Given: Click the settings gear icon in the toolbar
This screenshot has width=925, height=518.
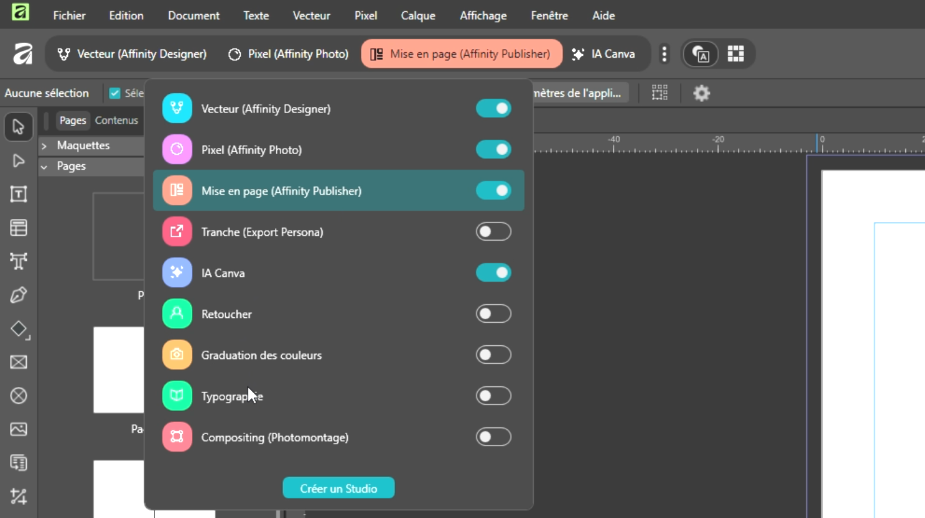Looking at the screenshot, I should click(702, 93).
